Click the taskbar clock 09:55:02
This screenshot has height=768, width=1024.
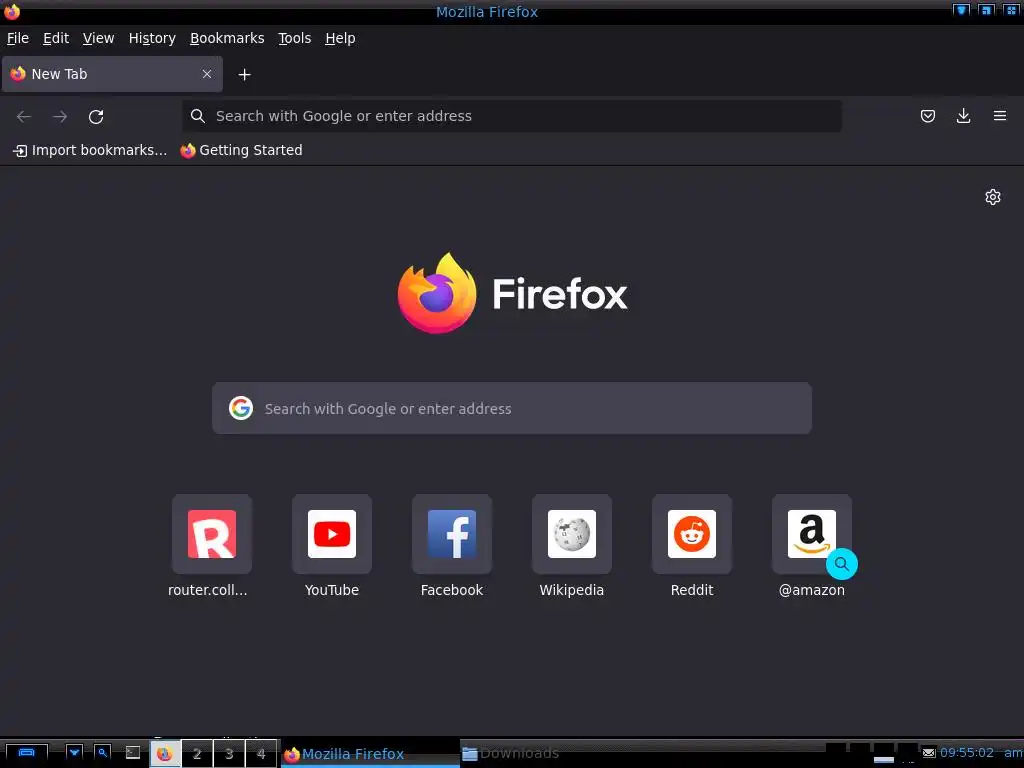tap(967, 753)
